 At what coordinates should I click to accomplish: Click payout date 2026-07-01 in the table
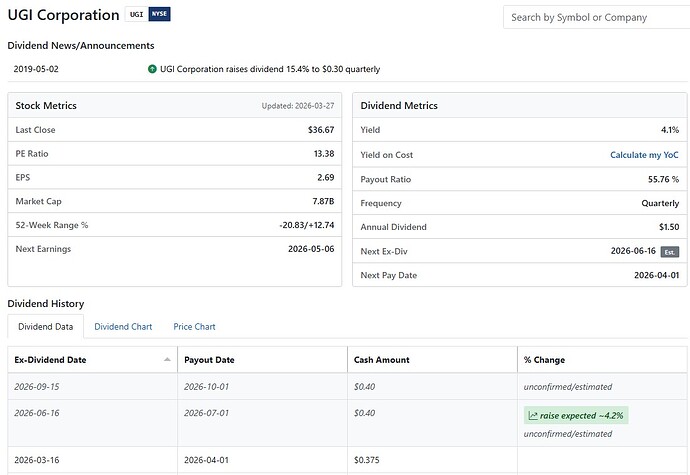[x=206, y=413]
